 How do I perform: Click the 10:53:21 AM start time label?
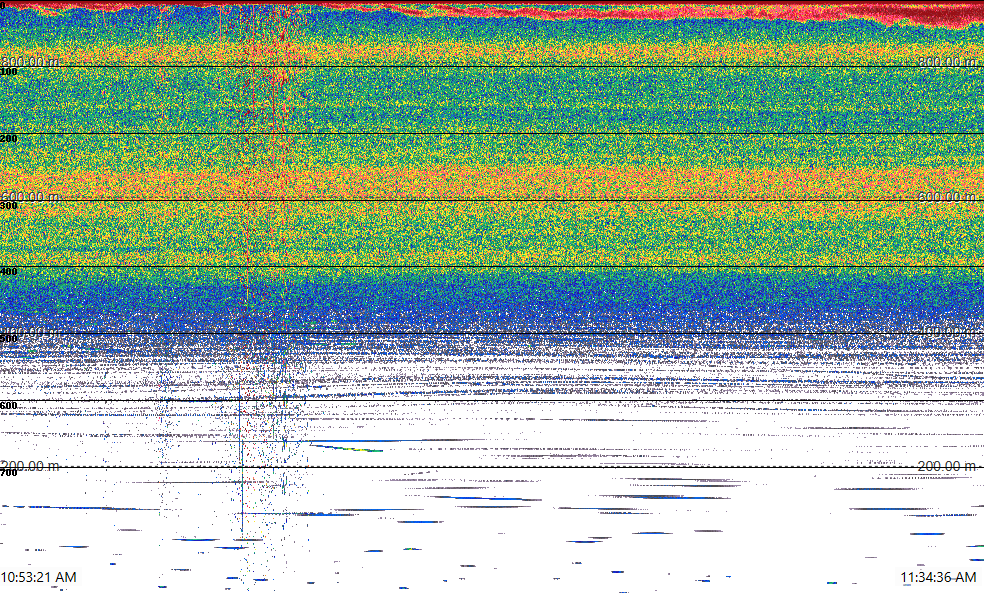tap(39, 577)
